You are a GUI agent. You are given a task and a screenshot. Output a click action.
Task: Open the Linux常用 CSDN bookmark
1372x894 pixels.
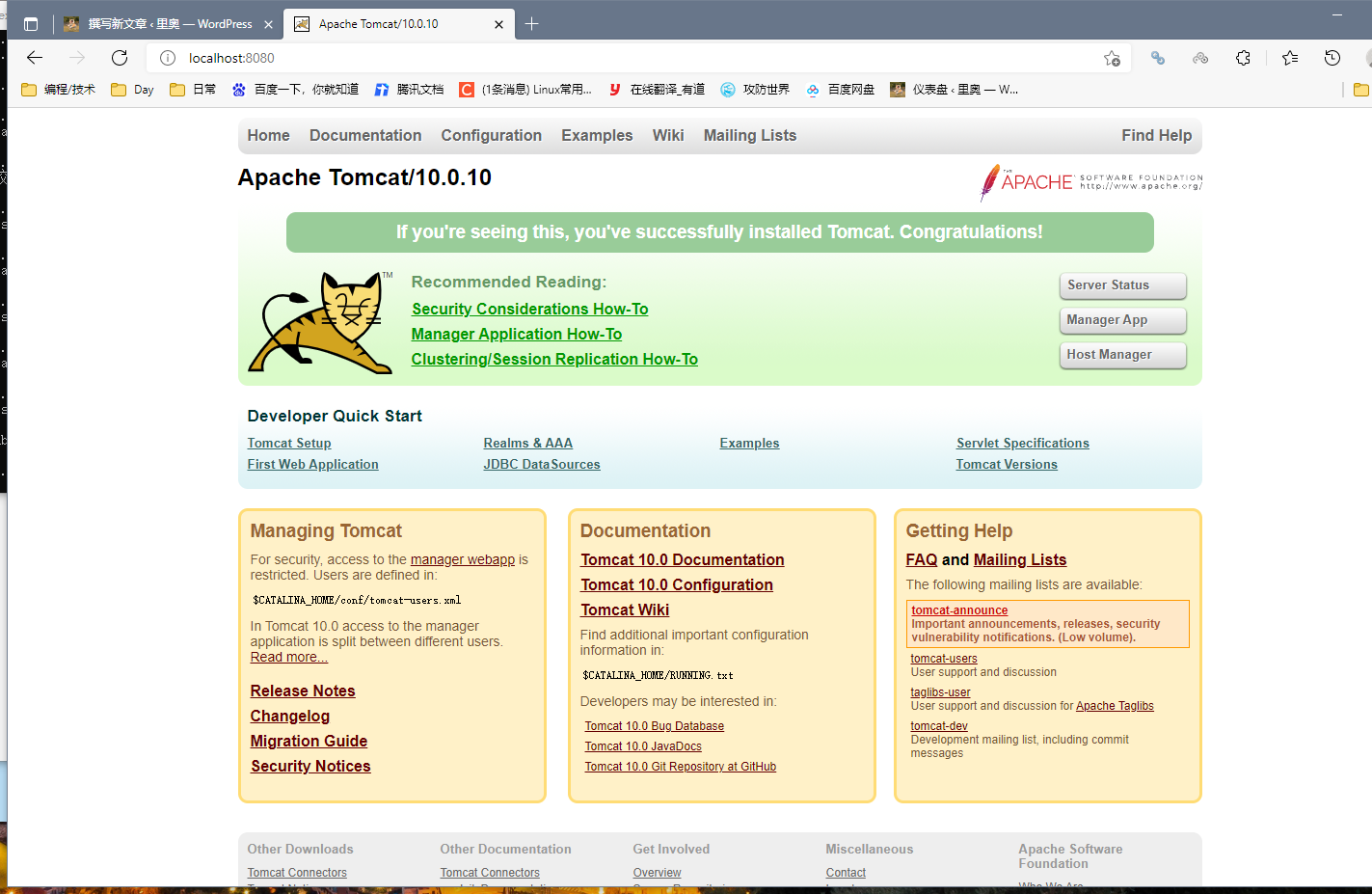(x=525, y=90)
